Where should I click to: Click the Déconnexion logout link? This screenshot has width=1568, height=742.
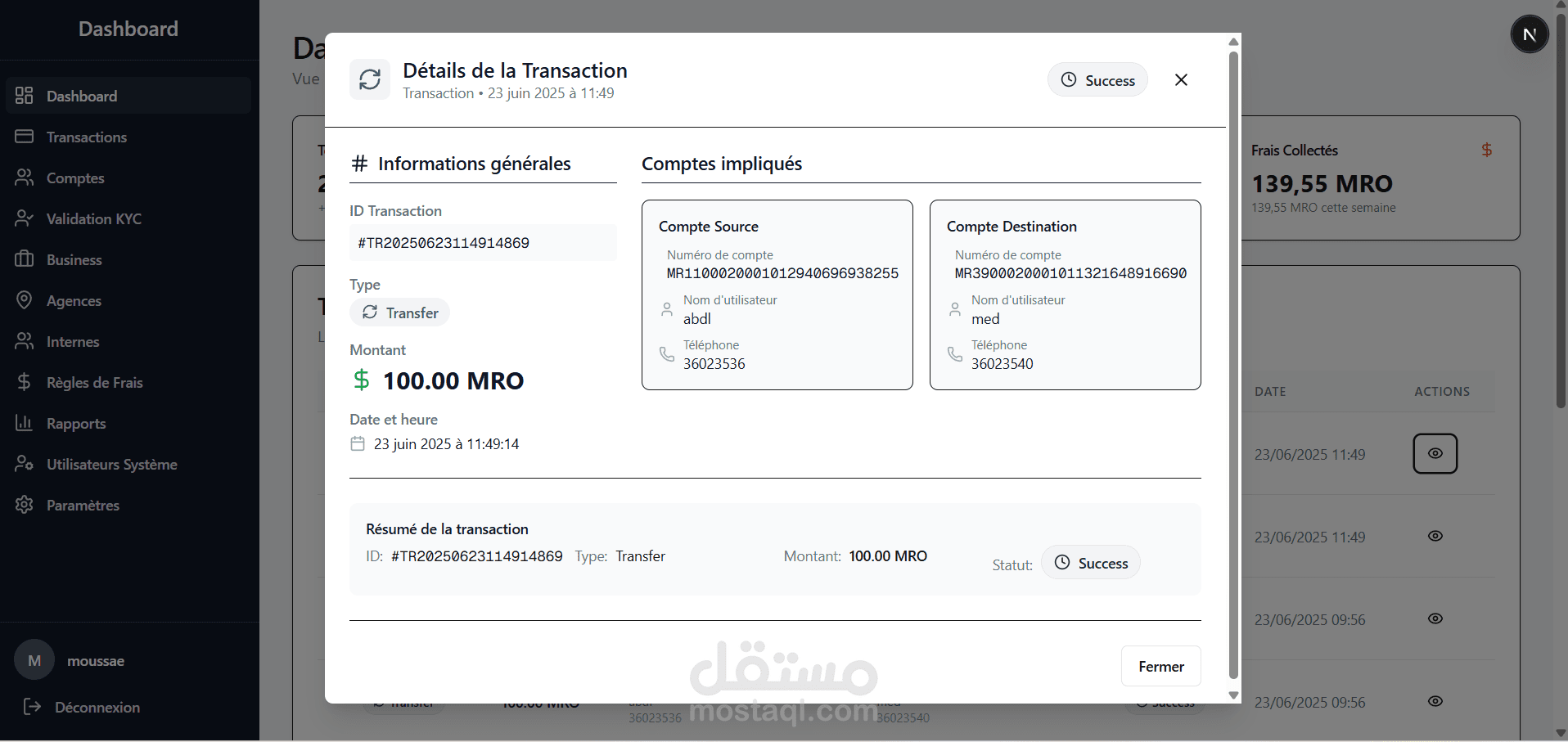(81, 707)
